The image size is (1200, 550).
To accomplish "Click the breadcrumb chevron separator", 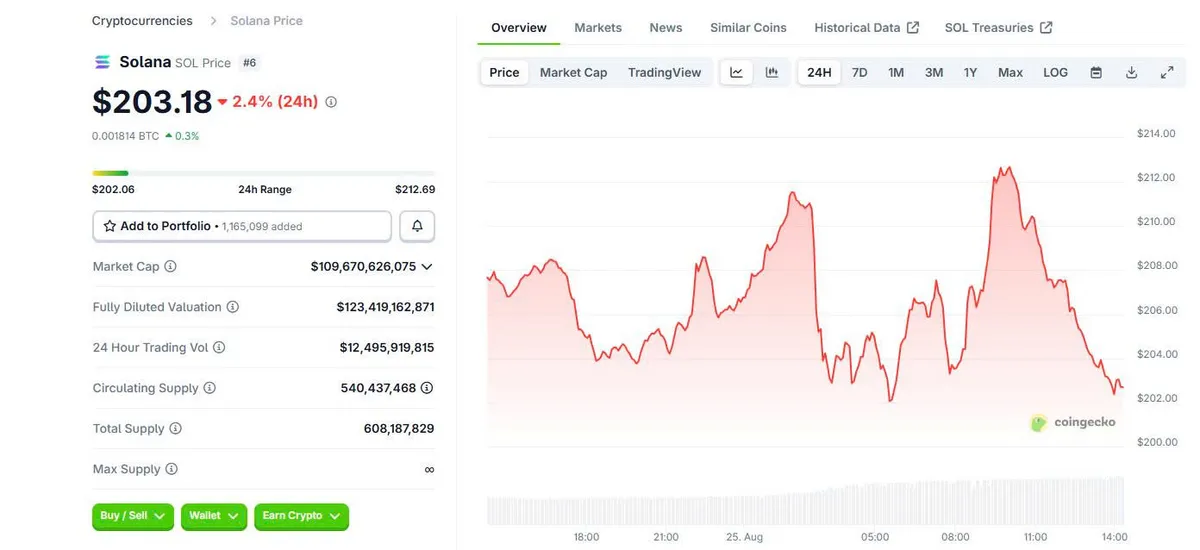I will [x=215, y=20].
